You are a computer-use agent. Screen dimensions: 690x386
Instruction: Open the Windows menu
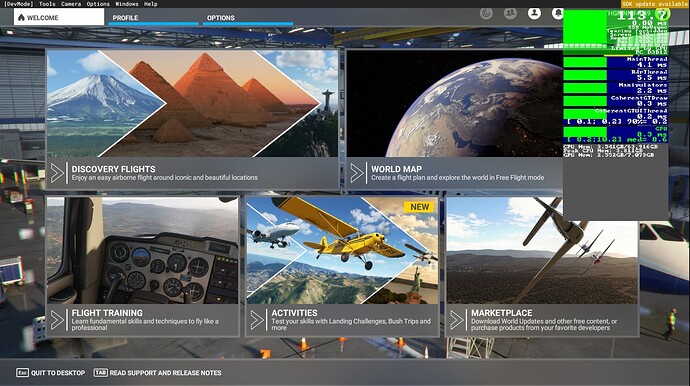tap(127, 4)
